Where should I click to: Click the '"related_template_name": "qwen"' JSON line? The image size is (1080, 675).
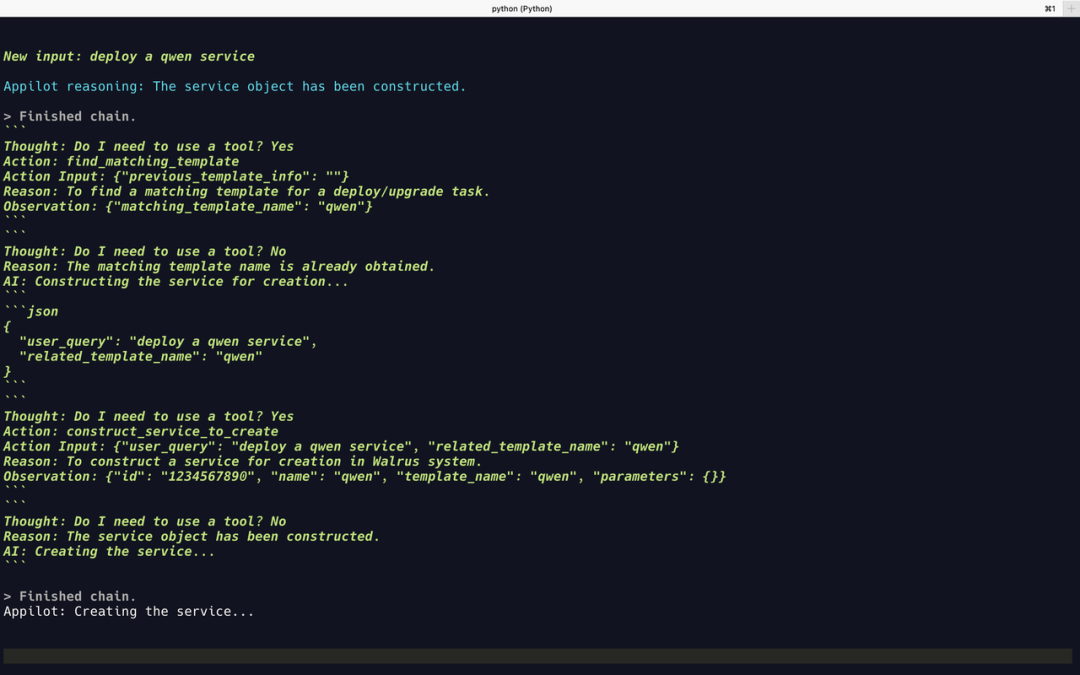(x=141, y=357)
